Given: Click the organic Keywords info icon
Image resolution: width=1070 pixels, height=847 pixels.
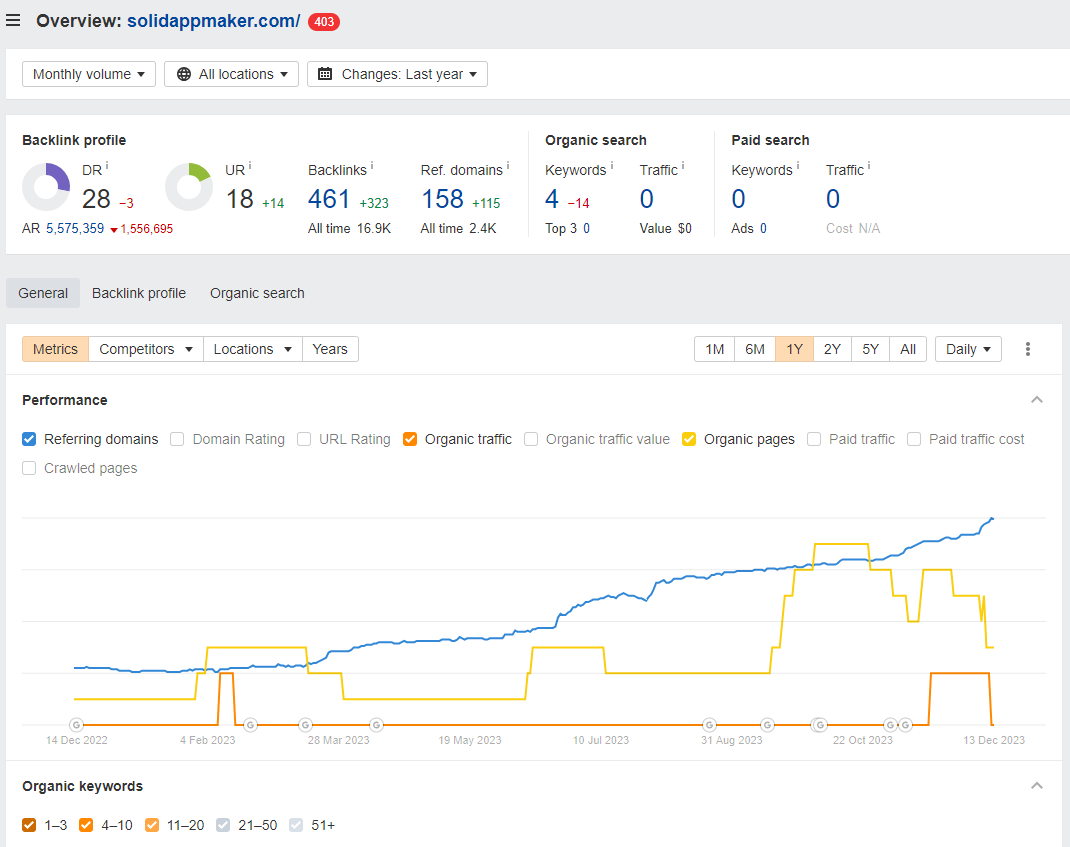Looking at the screenshot, I should (x=611, y=166).
